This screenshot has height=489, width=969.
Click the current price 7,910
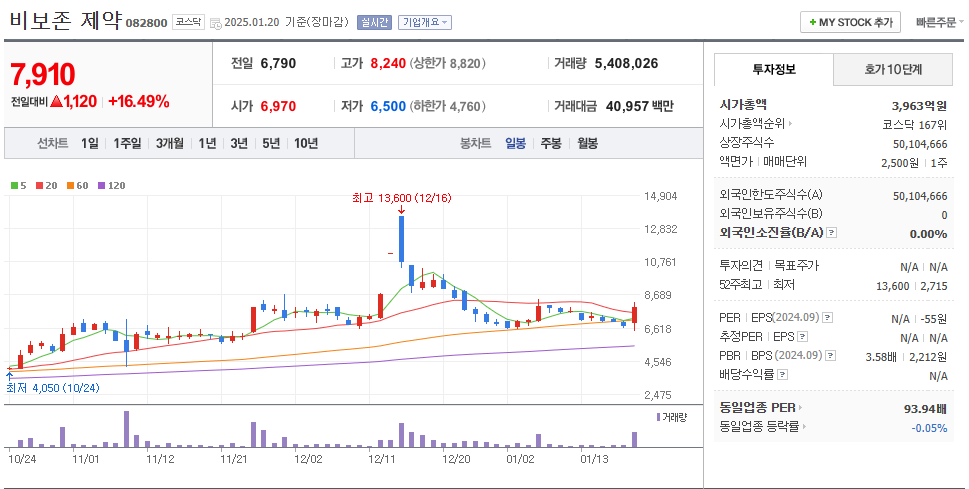(43, 75)
